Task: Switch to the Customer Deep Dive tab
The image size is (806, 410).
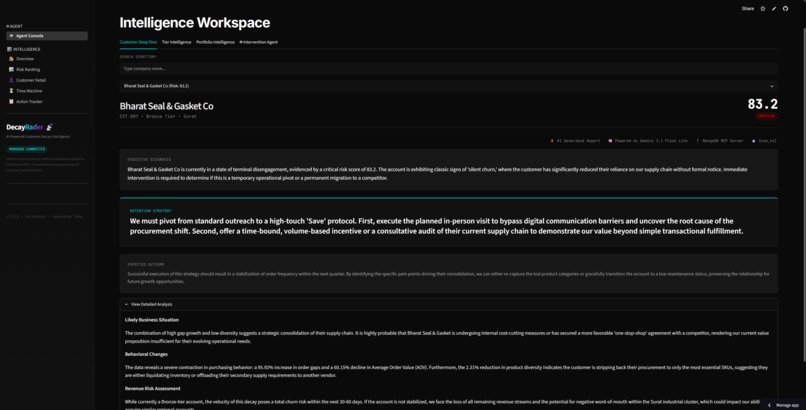Action: [138, 42]
